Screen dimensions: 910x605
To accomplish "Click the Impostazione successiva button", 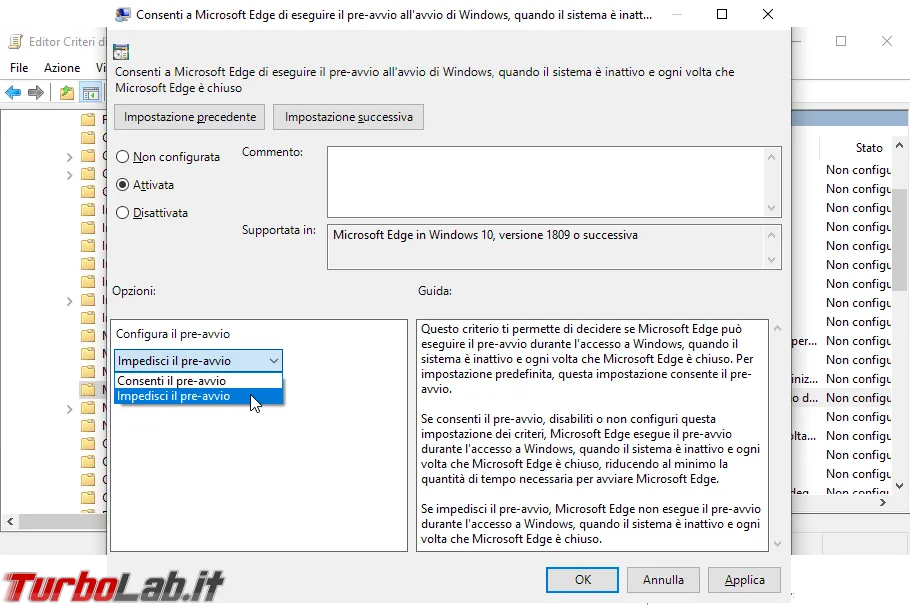I will coord(348,117).
